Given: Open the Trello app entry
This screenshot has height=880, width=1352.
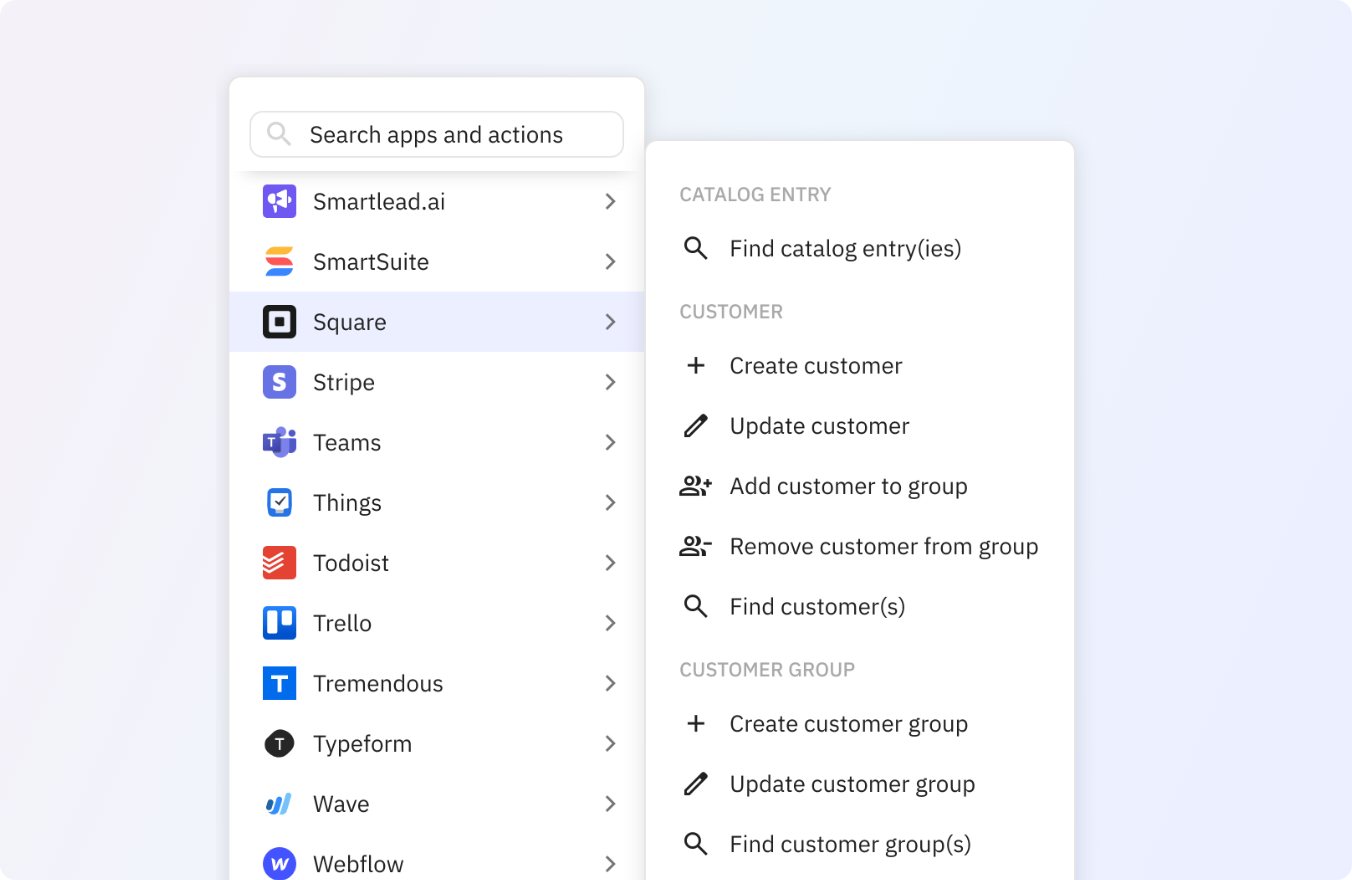Looking at the screenshot, I should pyautogui.click(x=437, y=623).
